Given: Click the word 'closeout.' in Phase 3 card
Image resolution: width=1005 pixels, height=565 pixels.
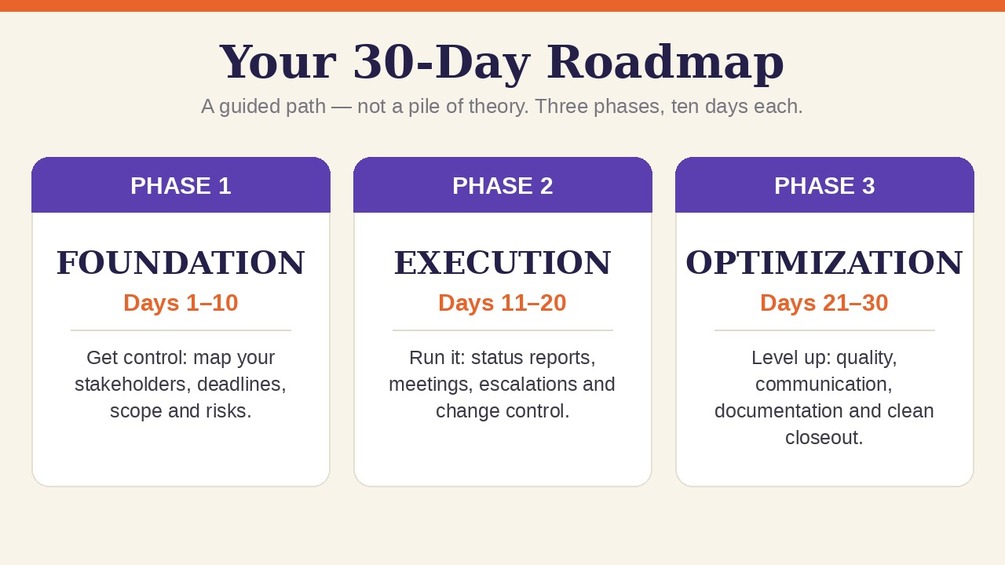Looking at the screenshot, I should point(824,438).
